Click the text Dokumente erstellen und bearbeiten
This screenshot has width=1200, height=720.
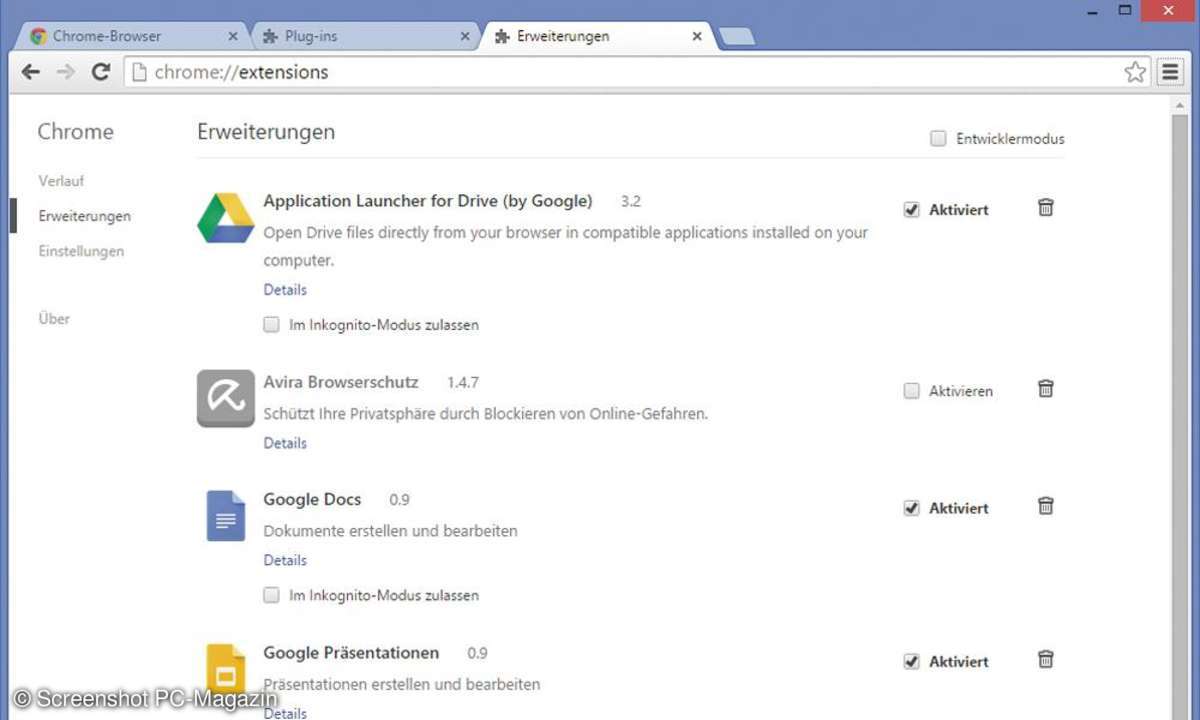[x=391, y=531]
